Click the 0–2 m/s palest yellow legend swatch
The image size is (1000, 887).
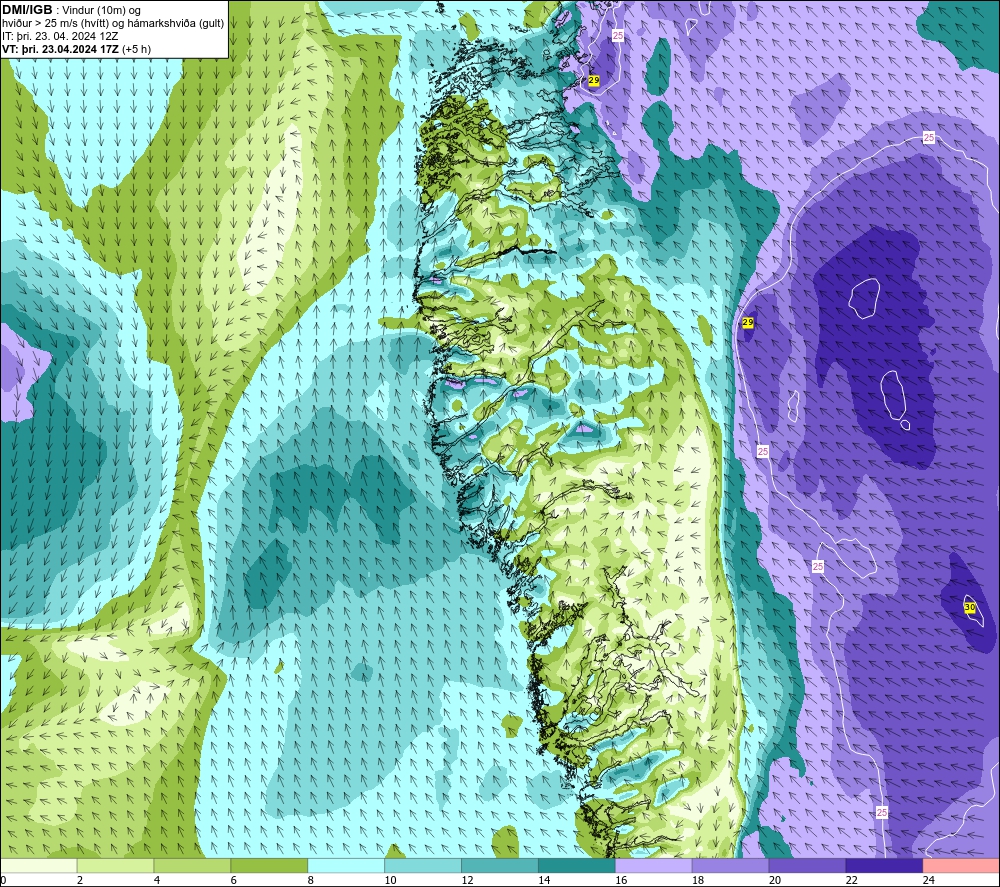point(39,866)
